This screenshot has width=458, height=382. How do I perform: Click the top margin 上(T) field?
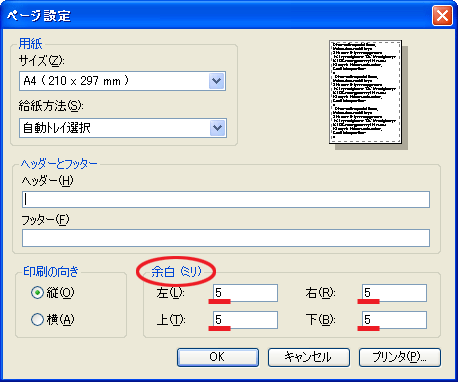(245, 320)
